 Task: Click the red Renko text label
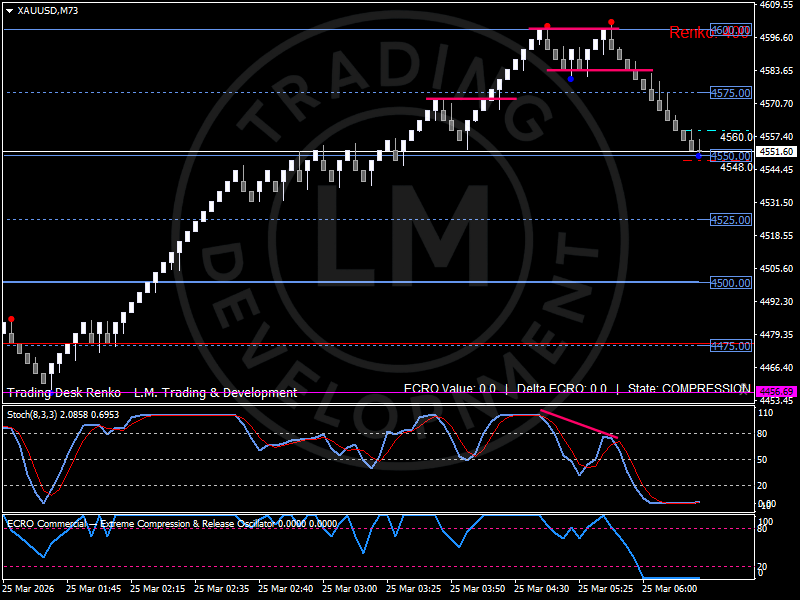point(692,33)
